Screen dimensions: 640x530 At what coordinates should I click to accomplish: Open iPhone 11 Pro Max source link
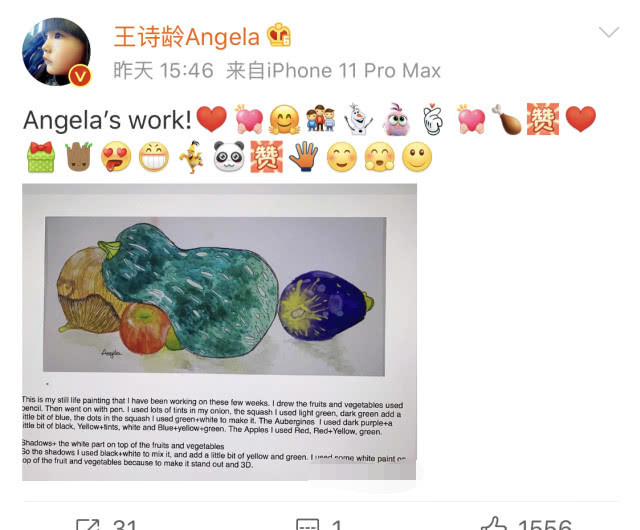tap(354, 71)
